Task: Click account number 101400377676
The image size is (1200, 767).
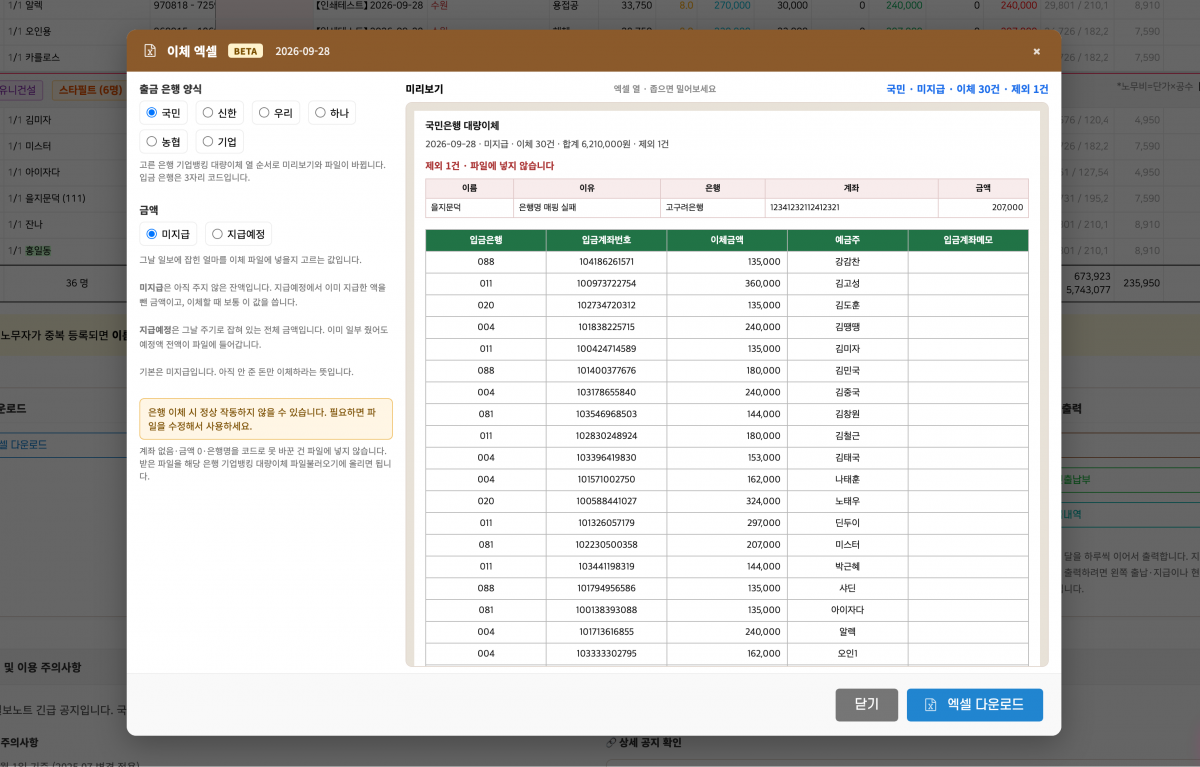Action: (x=606, y=370)
